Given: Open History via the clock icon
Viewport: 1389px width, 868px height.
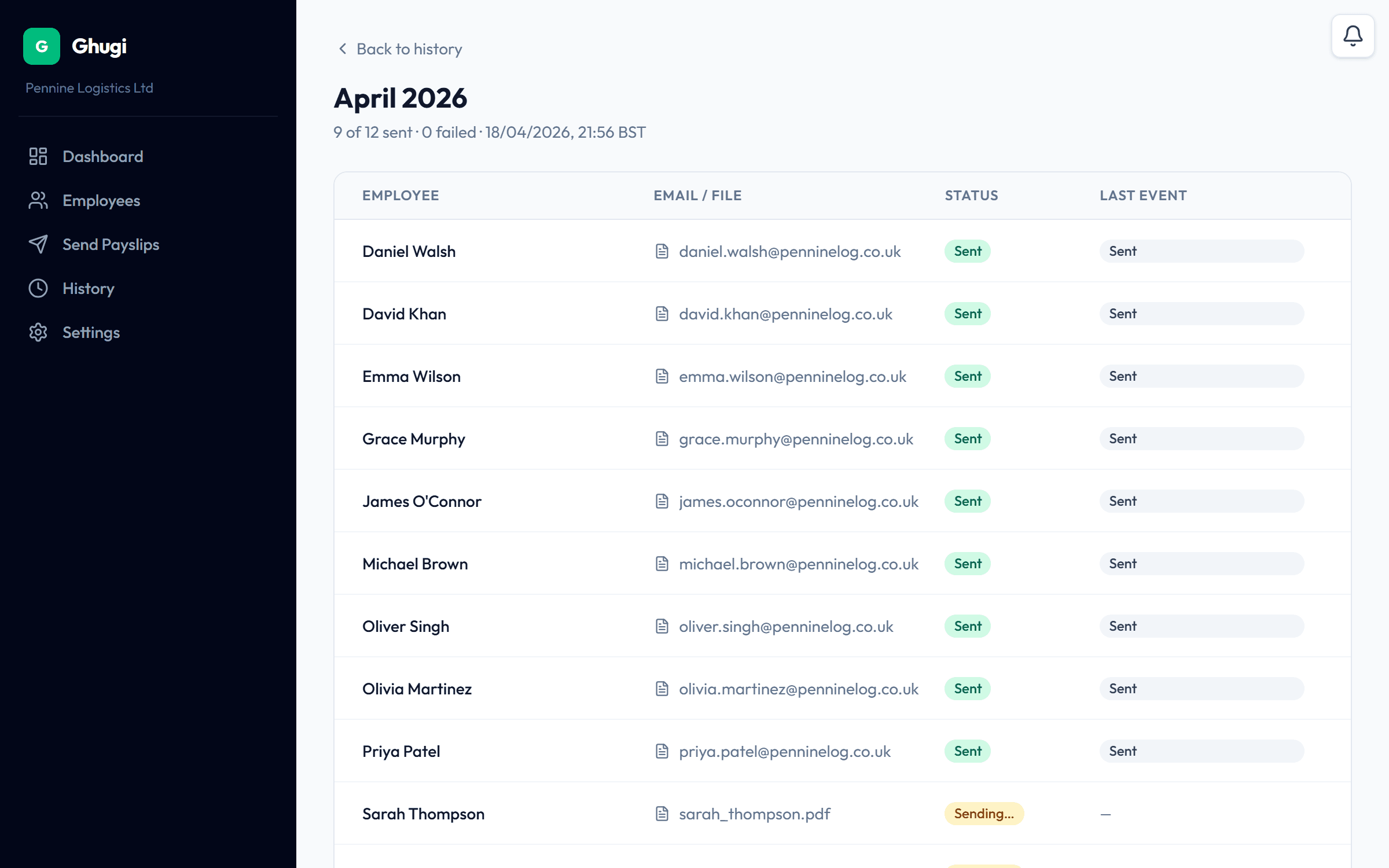Looking at the screenshot, I should click(38, 288).
